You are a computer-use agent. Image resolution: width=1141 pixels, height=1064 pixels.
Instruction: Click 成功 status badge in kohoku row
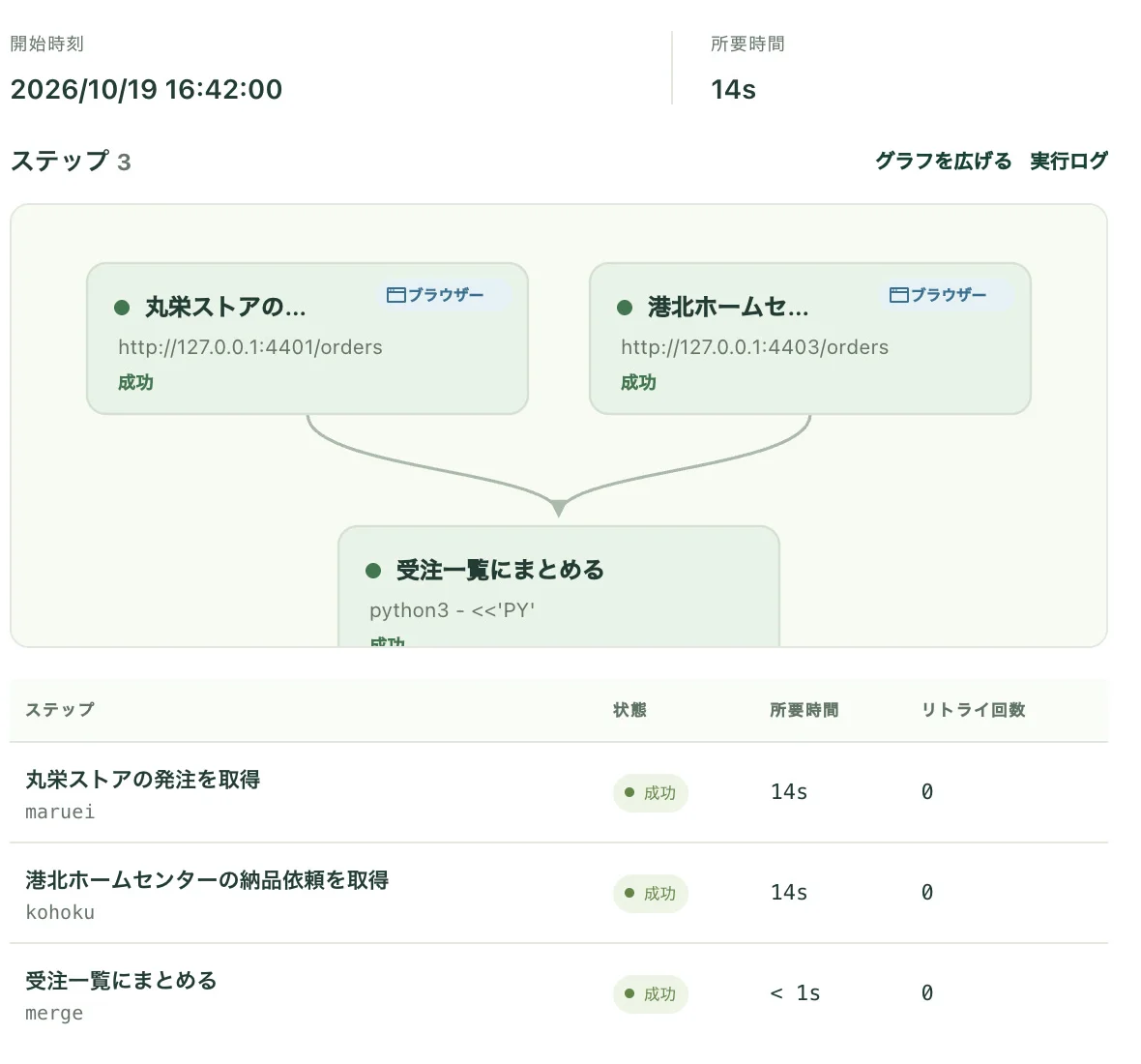(651, 893)
